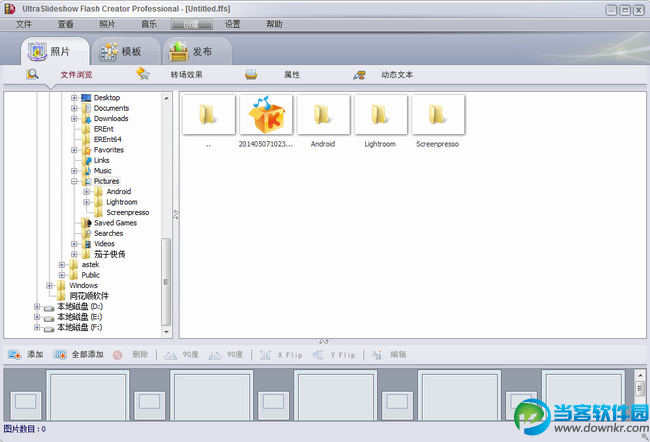Select Links folder in tree
Screen dimensions: 650x442
pyautogui.click(x=102, y=160)
